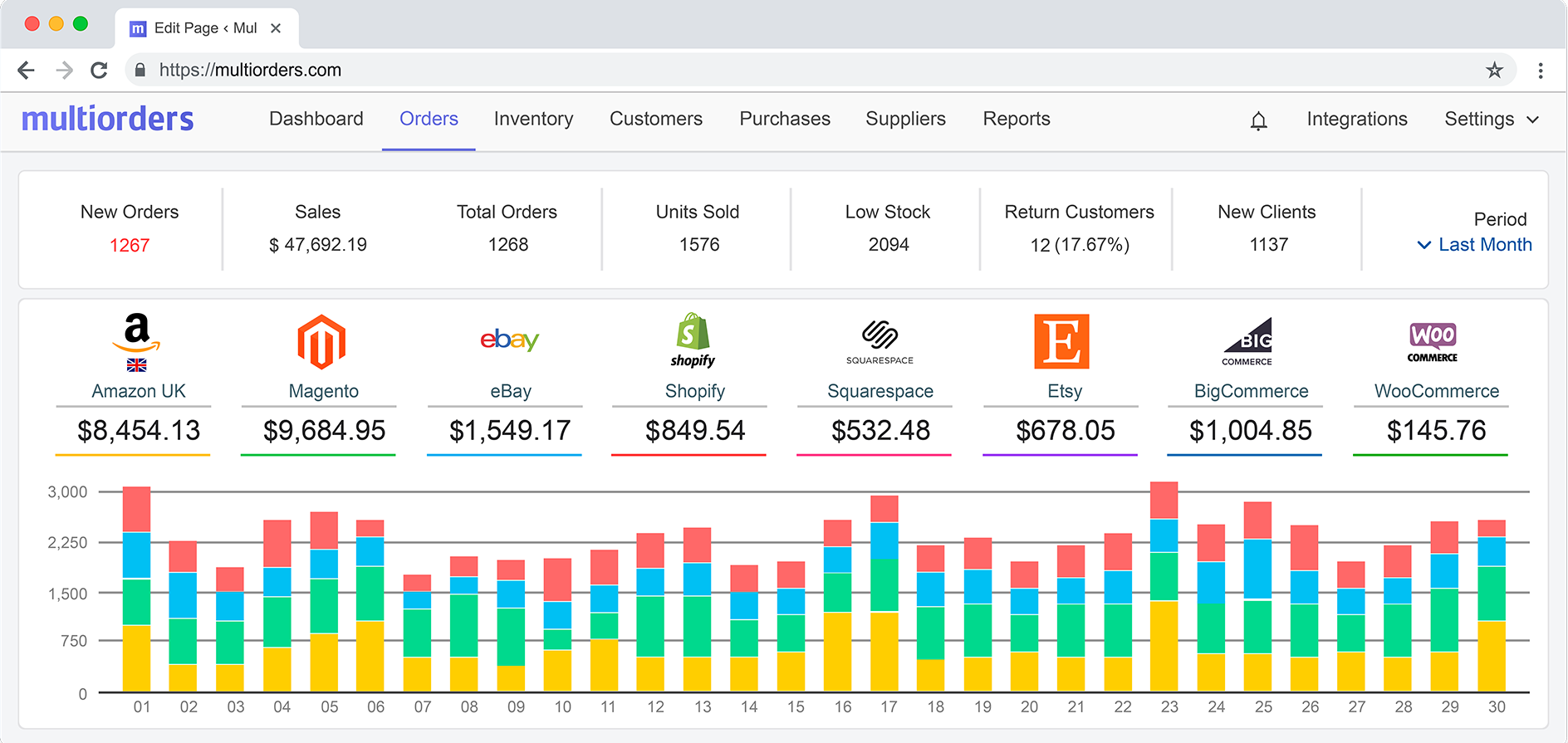
Task: Click the Amazon UK logo icon
Action: (x=137, y=334)
